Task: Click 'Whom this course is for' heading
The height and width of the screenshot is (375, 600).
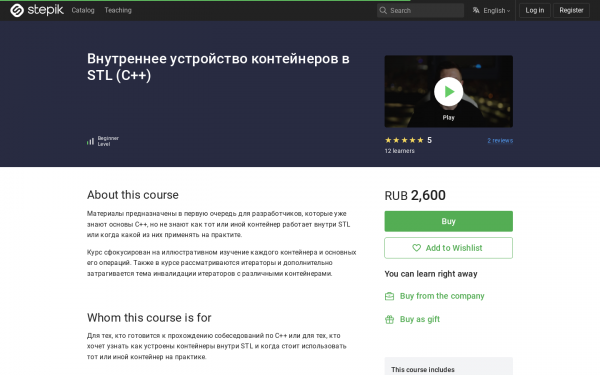Action: [x=149, y=318]
